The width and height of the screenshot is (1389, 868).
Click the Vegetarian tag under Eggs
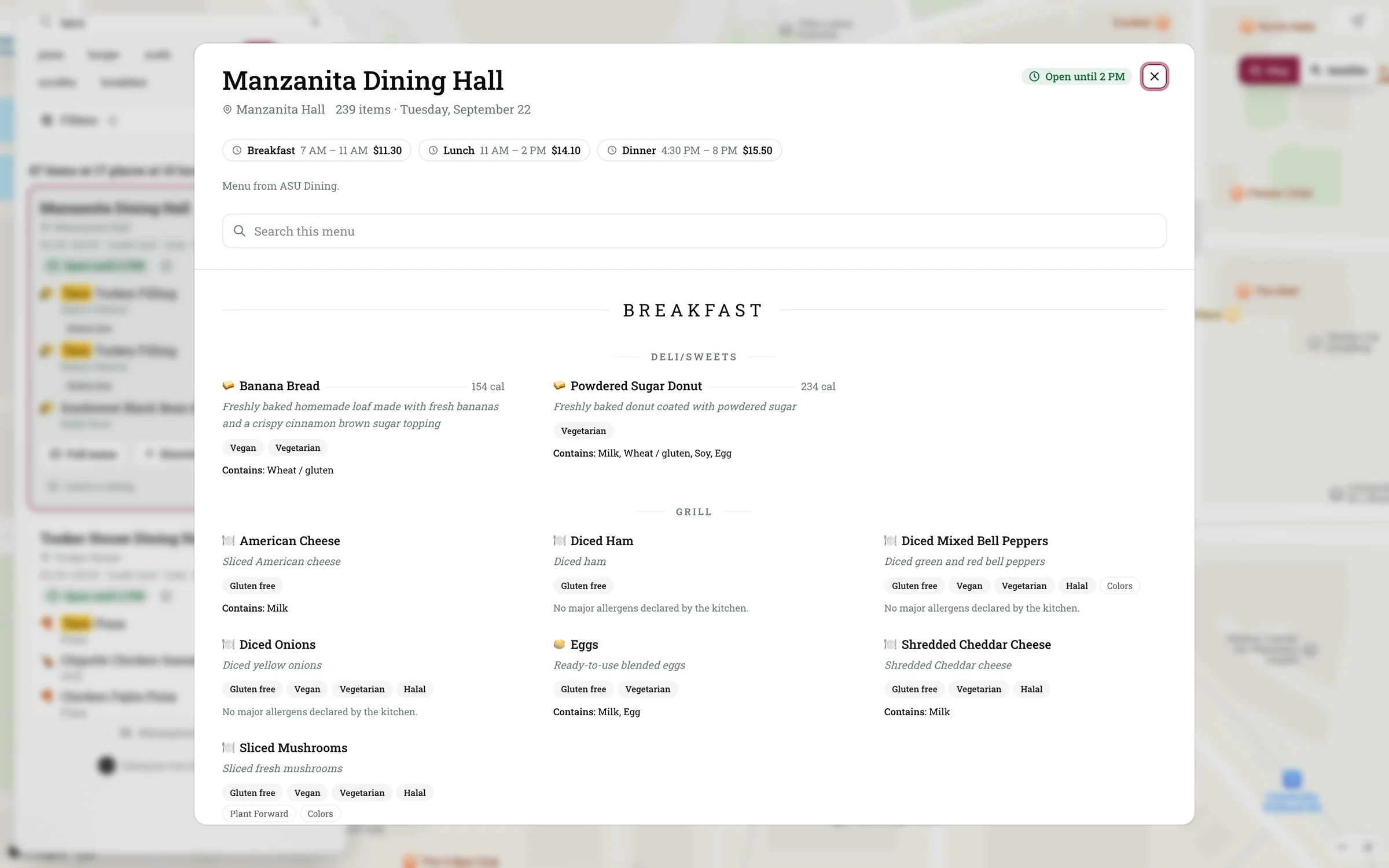click(648, 689)
